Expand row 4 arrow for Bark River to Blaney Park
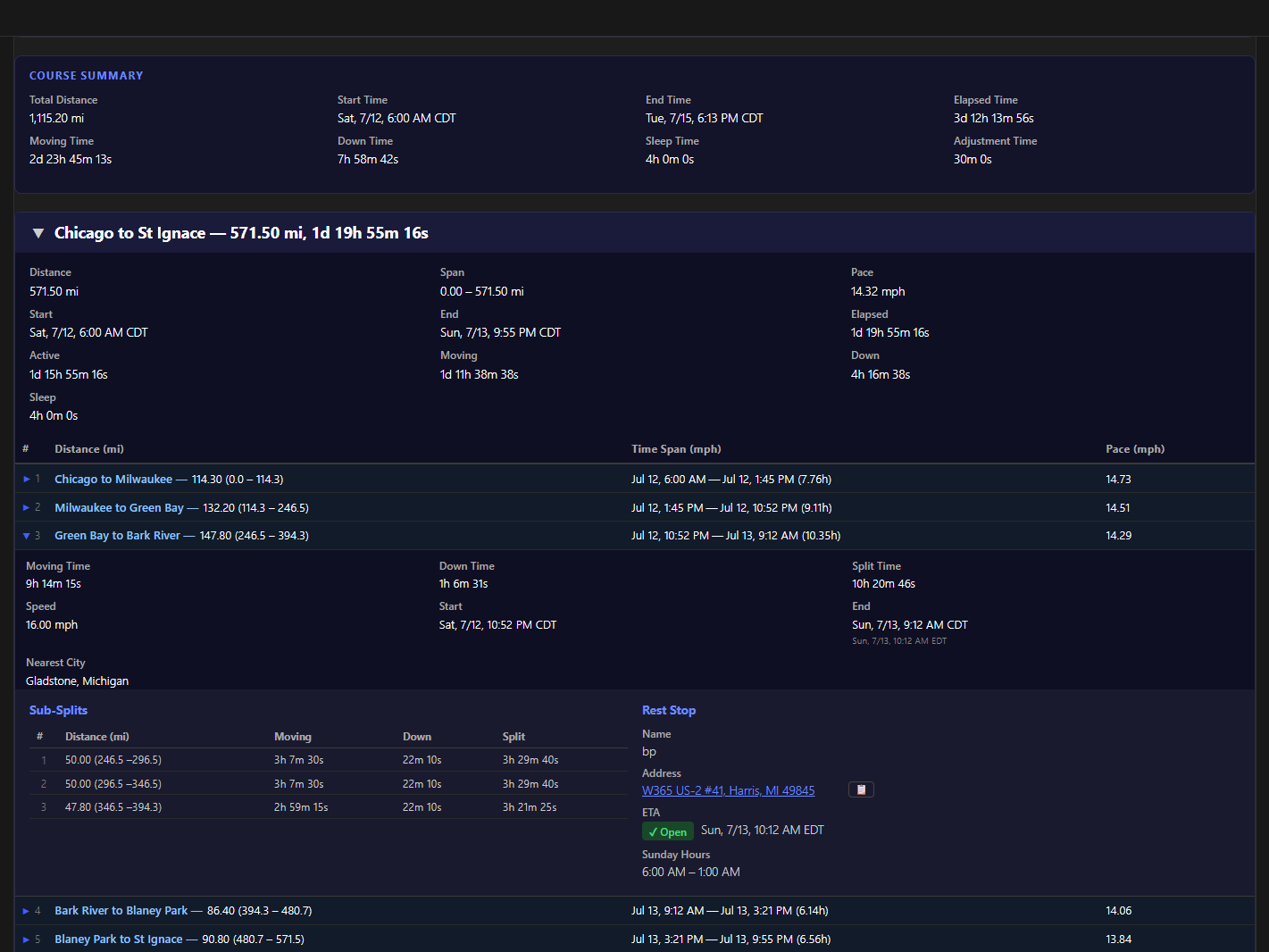 27,911
